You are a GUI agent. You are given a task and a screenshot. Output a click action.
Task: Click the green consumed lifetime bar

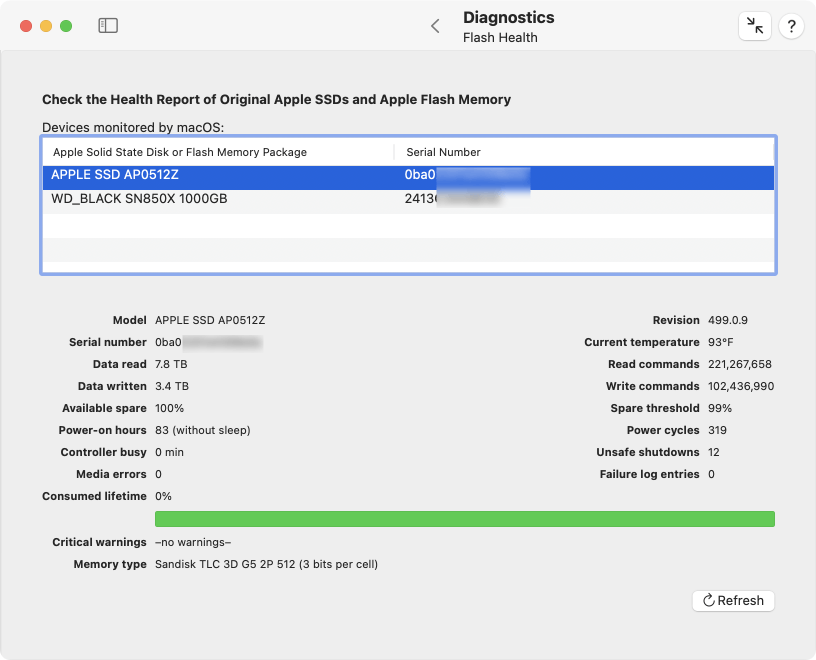(465, 519)
